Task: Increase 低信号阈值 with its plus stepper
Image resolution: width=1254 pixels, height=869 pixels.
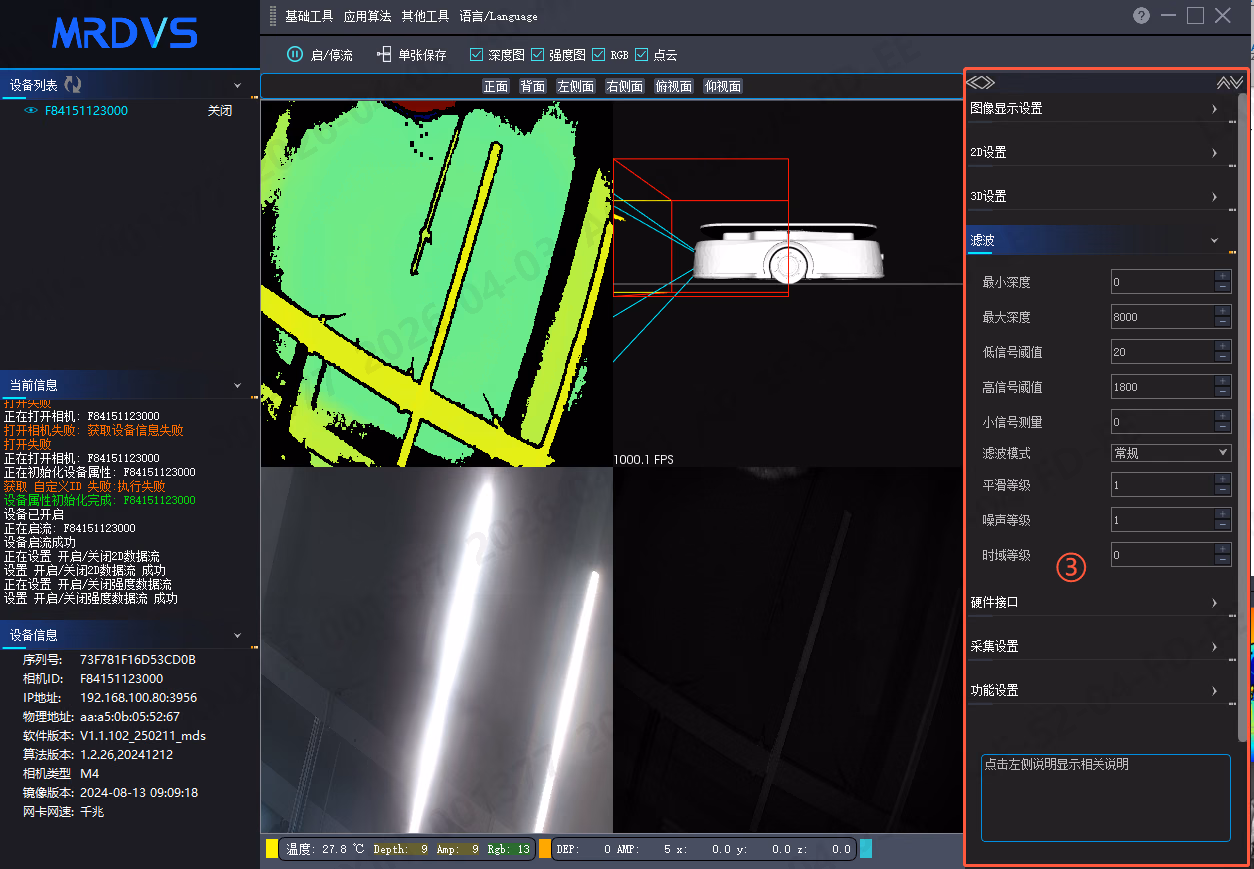Action: (1222, 346)
